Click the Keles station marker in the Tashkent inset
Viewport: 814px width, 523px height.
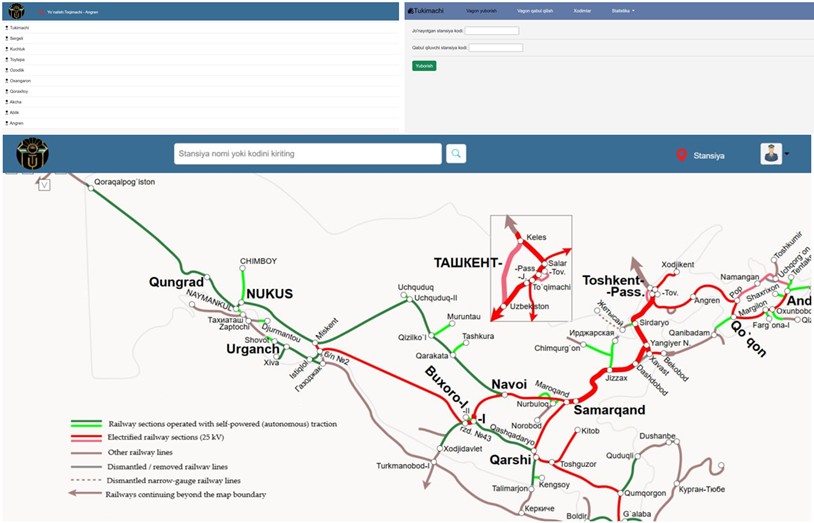(x=521, y=240)
